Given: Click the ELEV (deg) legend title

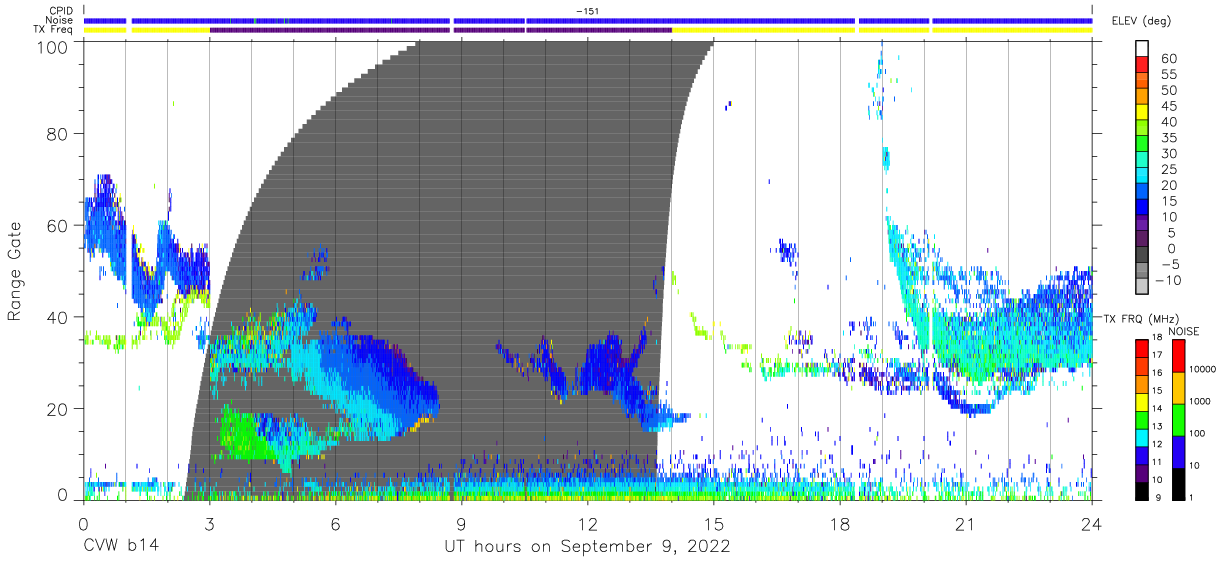Looking at the screenshot, I should [1141, 21].
